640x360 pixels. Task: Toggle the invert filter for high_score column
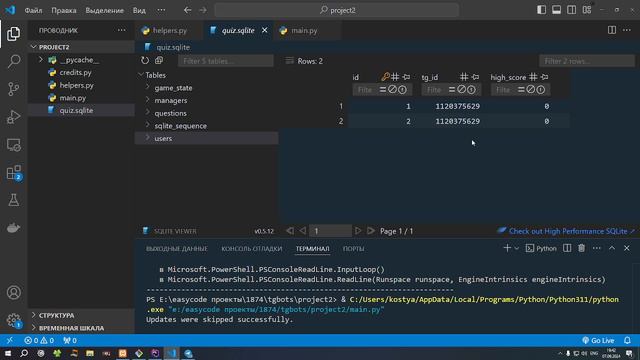(x=540, y=89)
